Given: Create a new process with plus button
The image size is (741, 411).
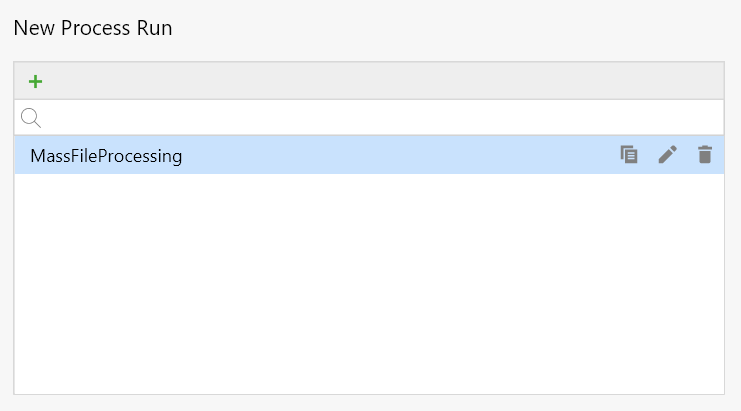Looking at the screenshot, I should pos(36,81).
